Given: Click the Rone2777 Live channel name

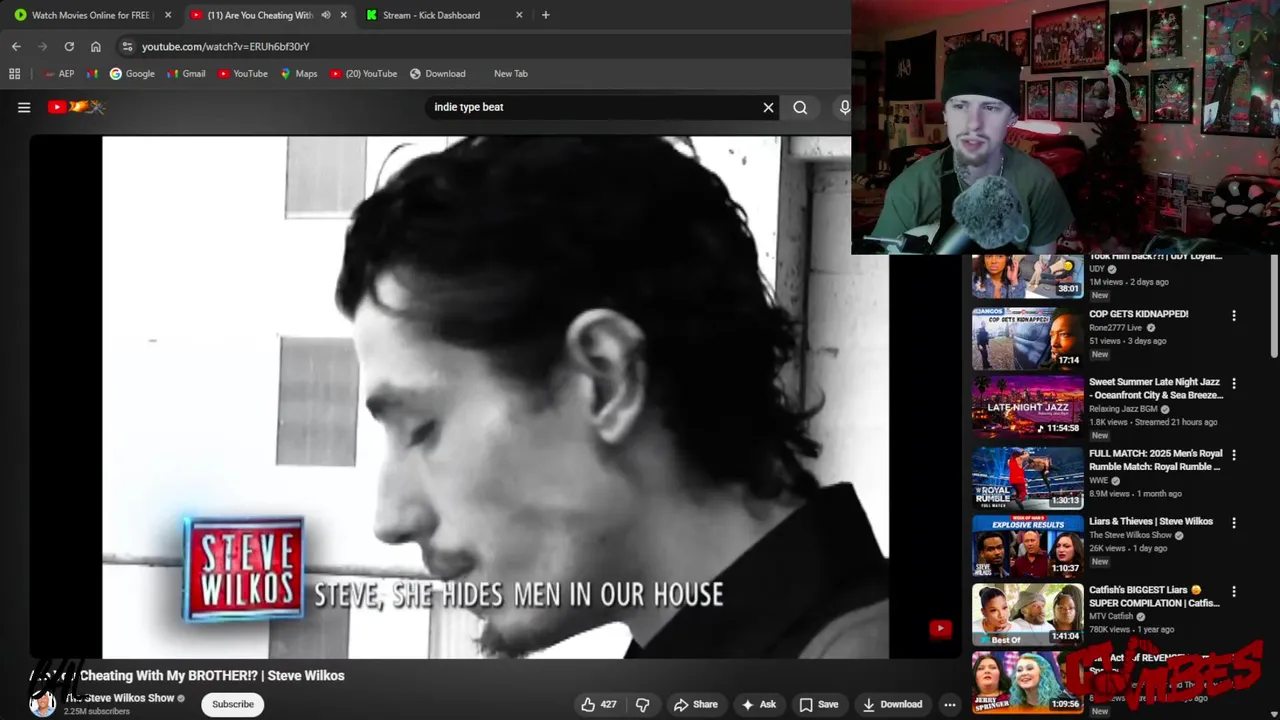Looking at the screenshot, I should (1115, 328).
